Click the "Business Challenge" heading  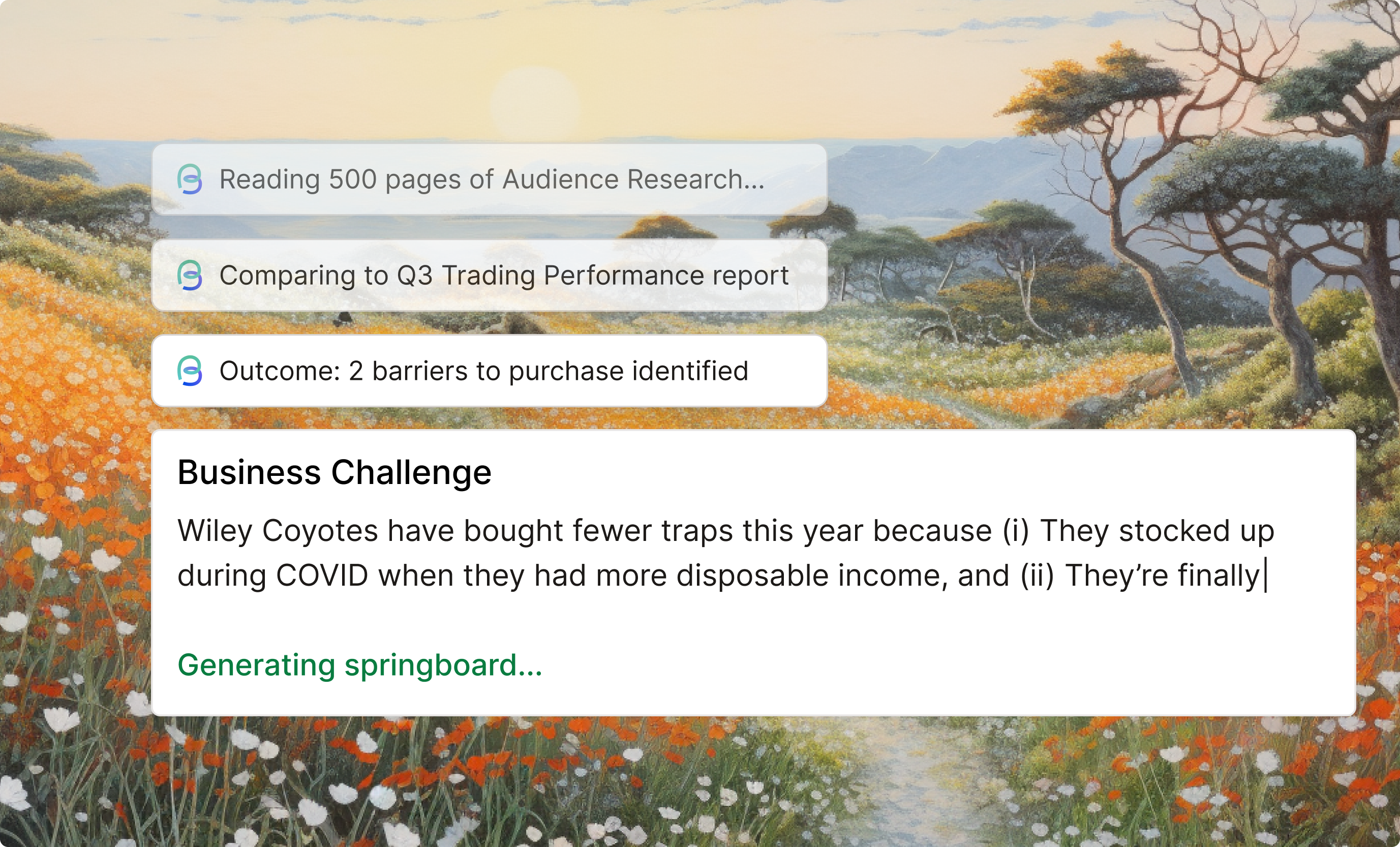(x=334, y=473)
